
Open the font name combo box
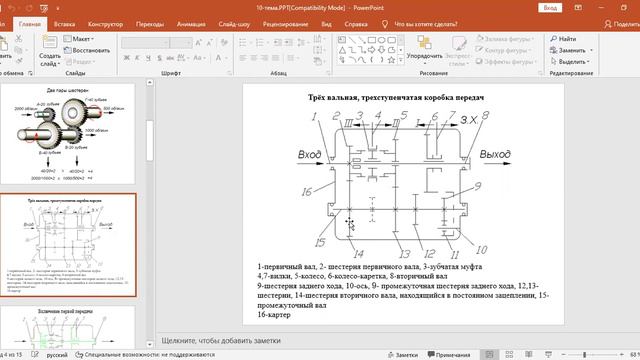pos(145,43)
